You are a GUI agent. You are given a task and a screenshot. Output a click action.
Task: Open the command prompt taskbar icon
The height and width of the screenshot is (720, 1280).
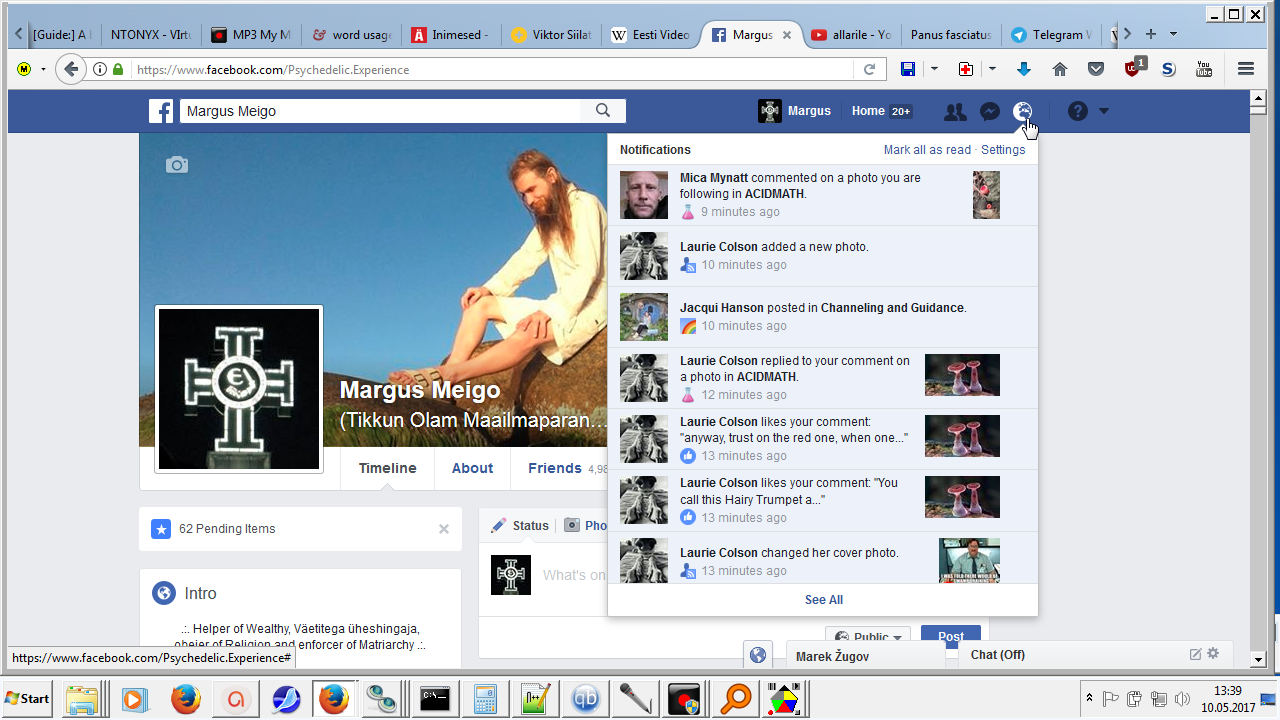pos(435,698)
